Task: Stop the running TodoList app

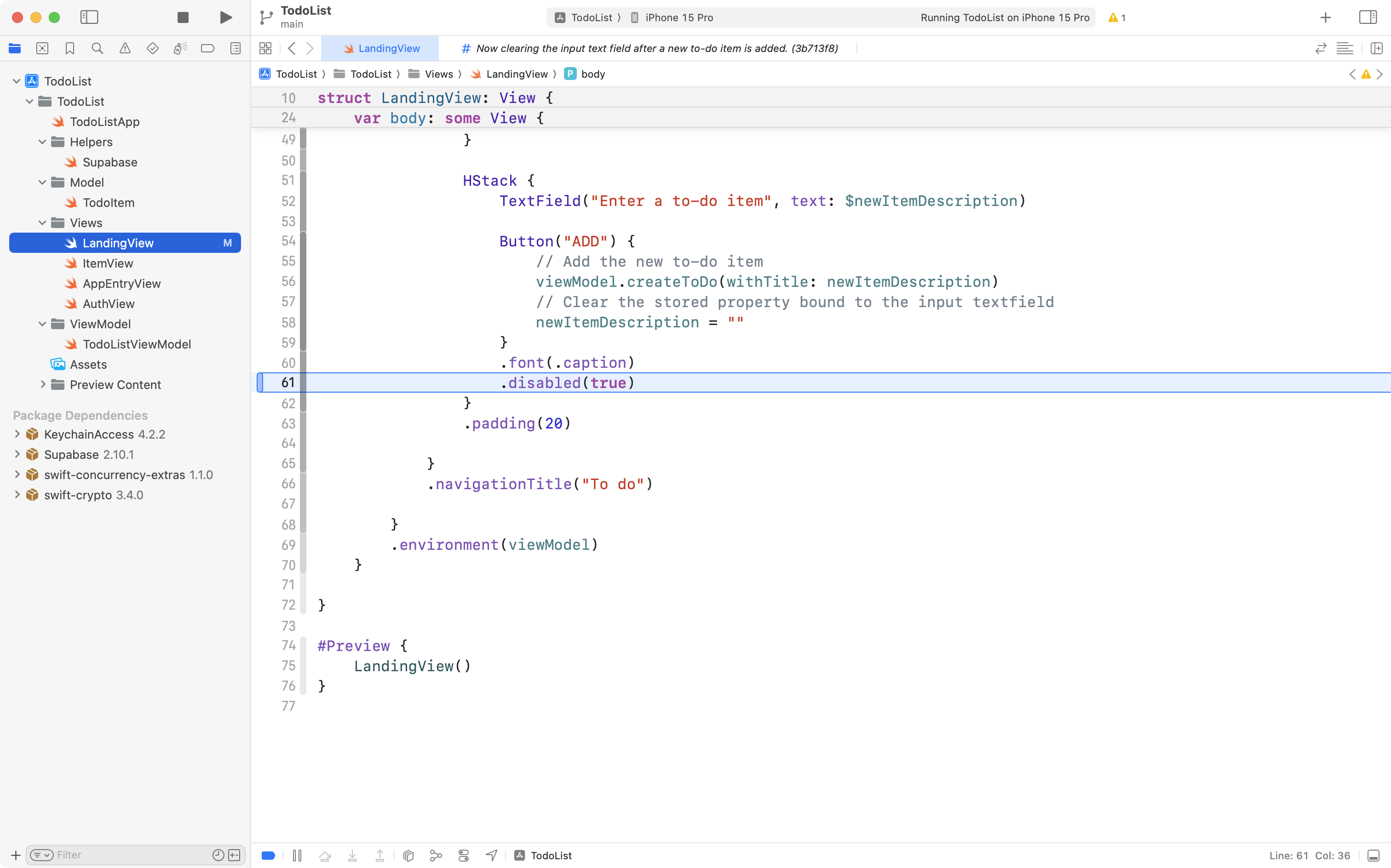Action: pyautogui.click(x=183, y=17)
